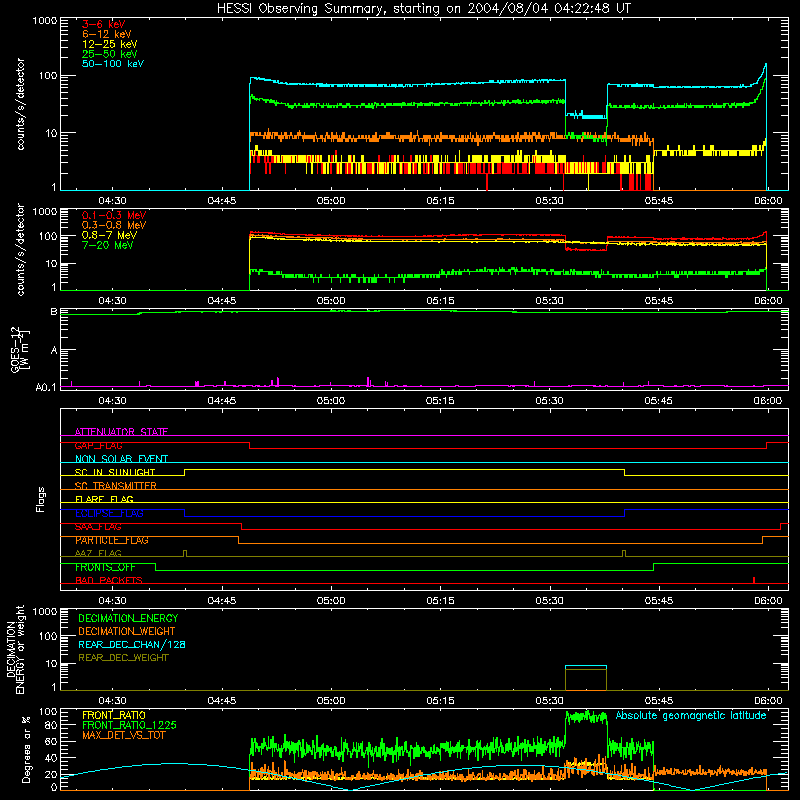This screenshot has width=800, height=800.
Task: Pick the cyan 50-100 keV legend label
Action: [113, 64]
